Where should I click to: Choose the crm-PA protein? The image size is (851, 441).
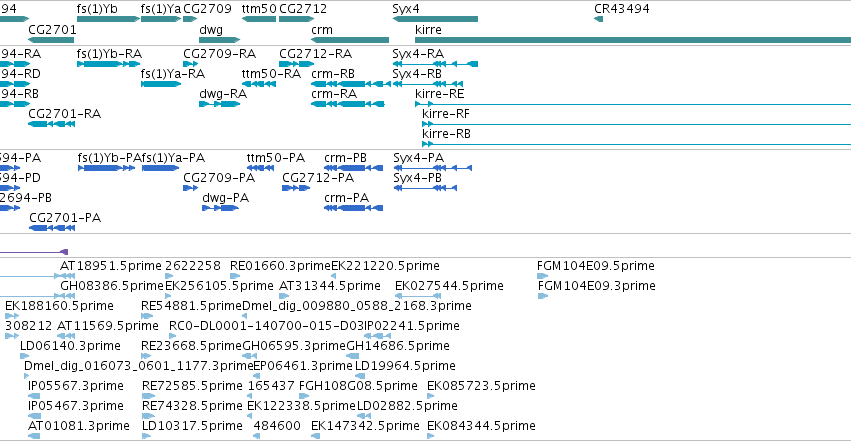[353, 208]
